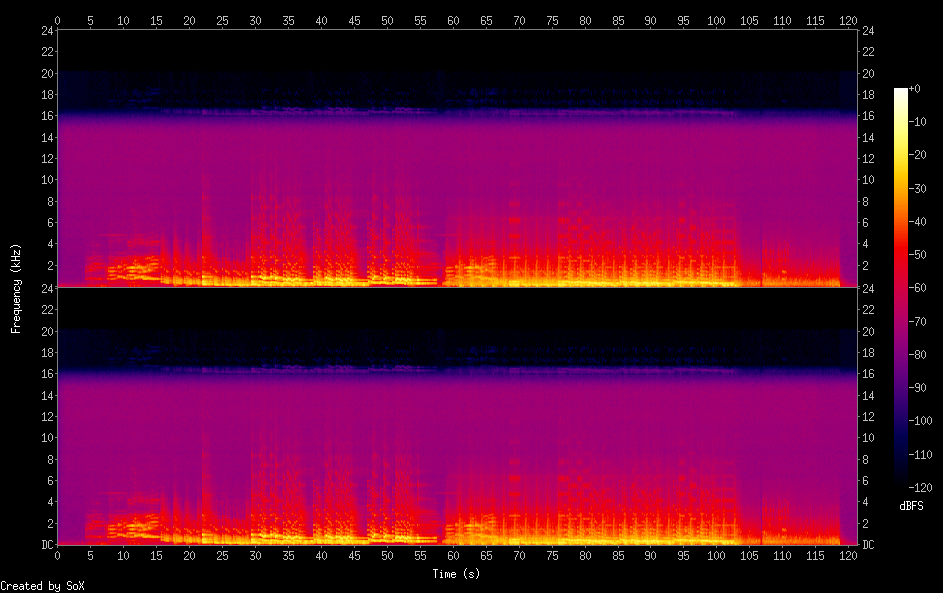Select the "-20" color scale label
This screenshot has height=593, width=943.
coord(917,155)
